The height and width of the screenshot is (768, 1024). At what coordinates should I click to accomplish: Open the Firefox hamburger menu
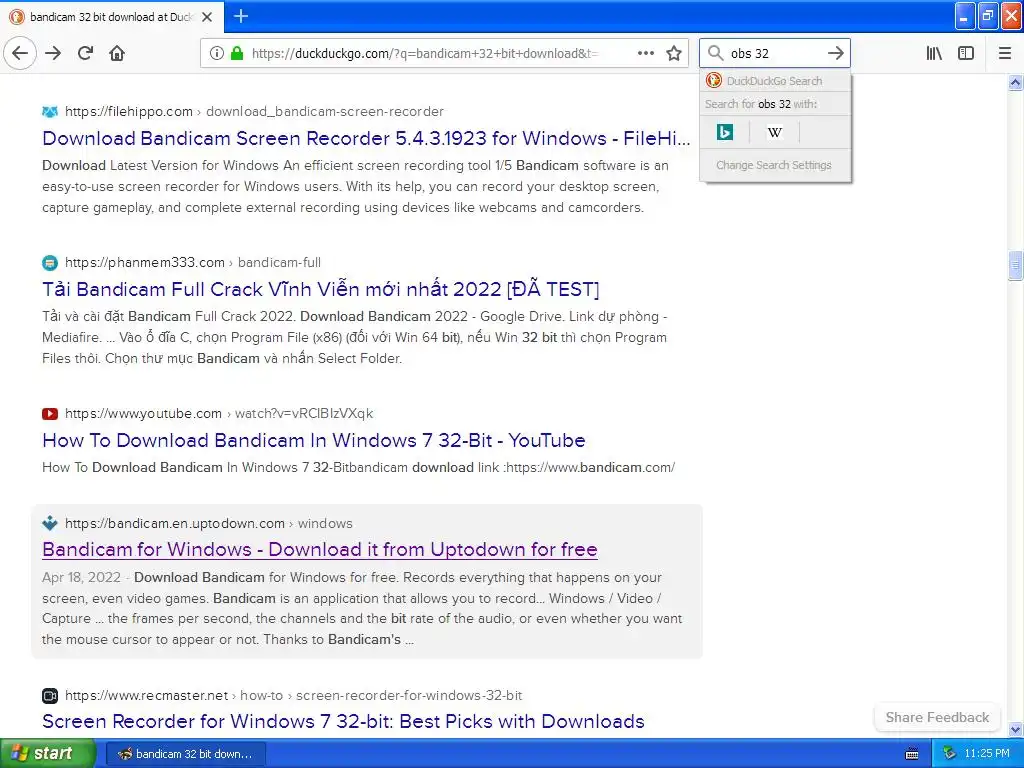pyautogui.click(x=1004, y=53)
